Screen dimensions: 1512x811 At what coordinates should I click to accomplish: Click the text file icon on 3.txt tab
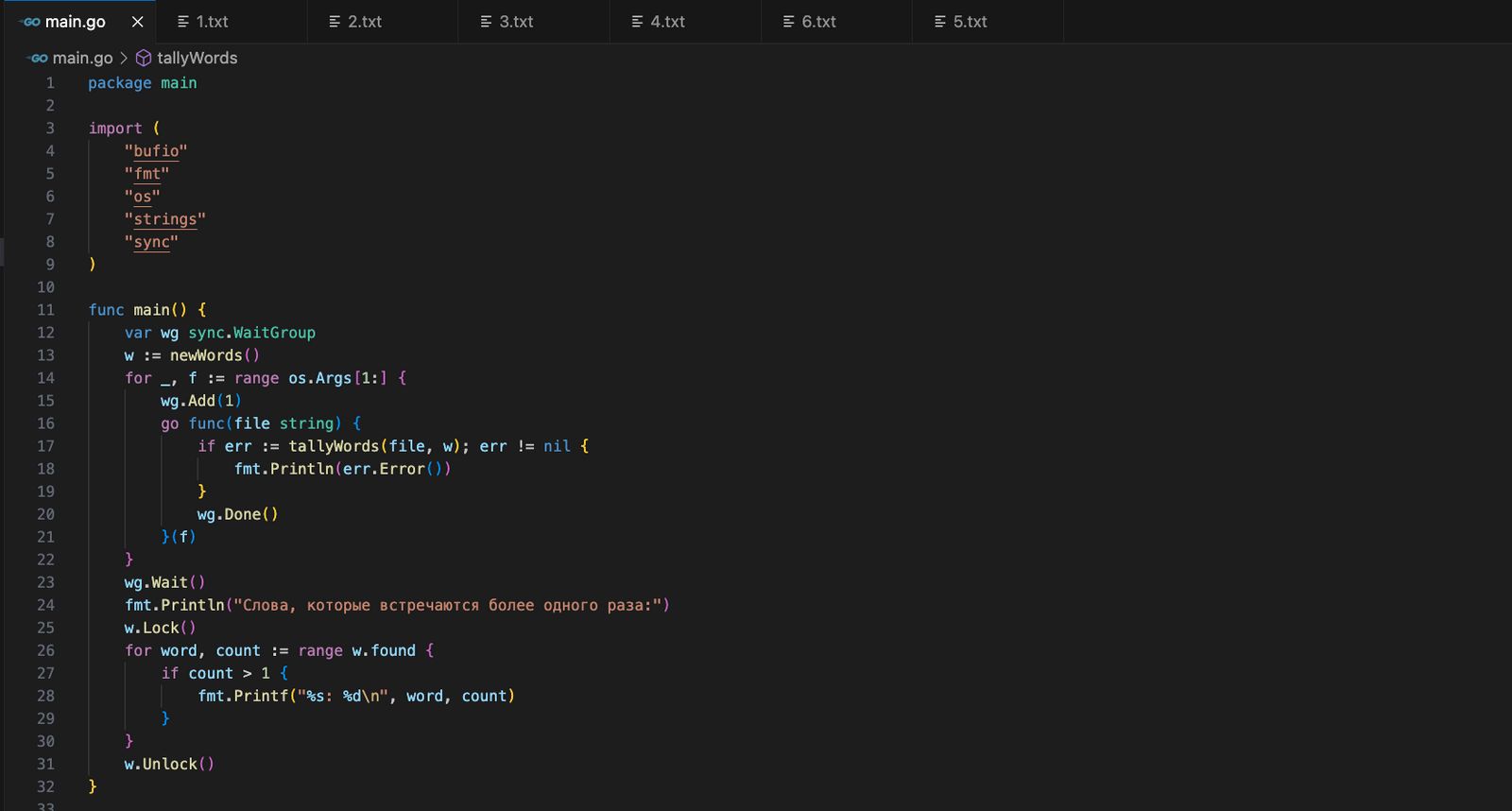(x=486, y=22)
